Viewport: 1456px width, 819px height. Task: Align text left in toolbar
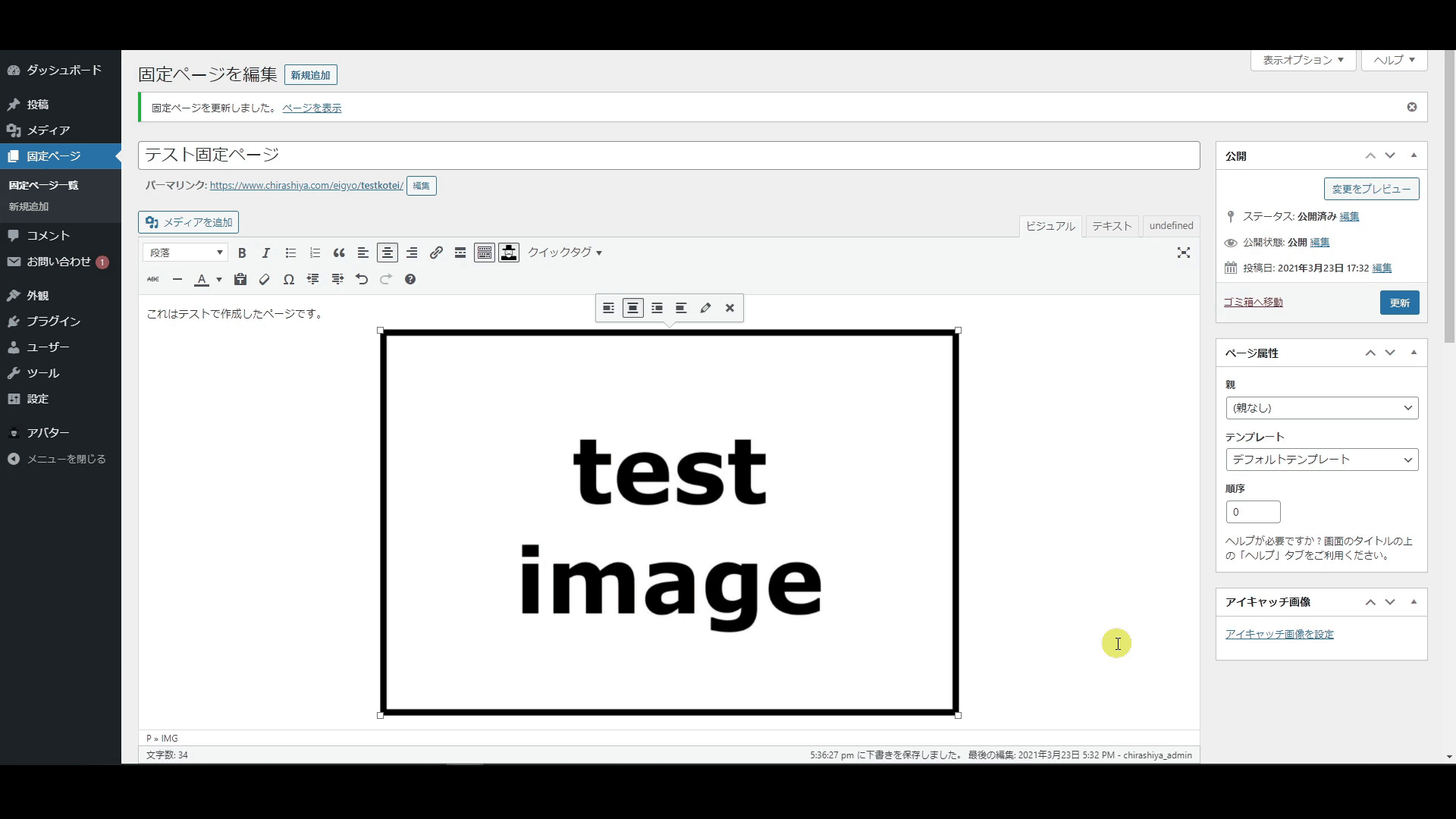(x=363, y=253)
